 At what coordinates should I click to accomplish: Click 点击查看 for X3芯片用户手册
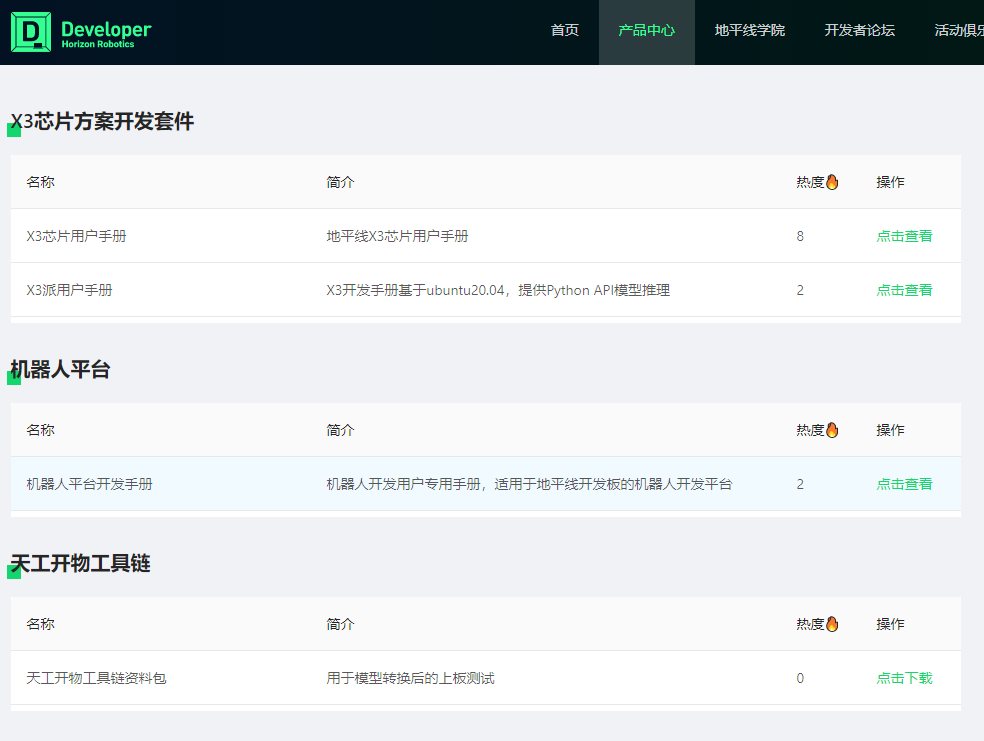click(904, 236)
